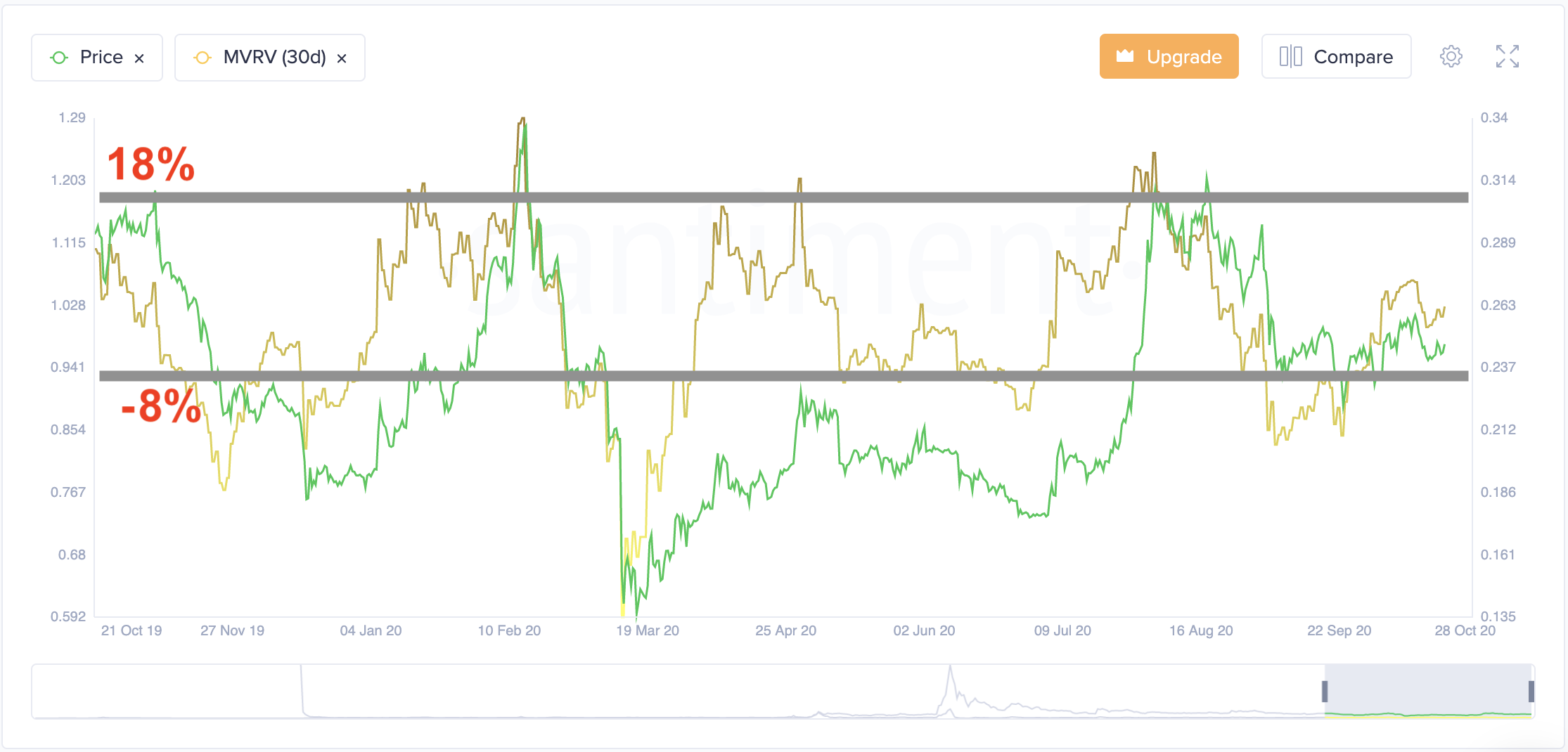Click the upper gray 18% threshold line
This screenshot has height=752, width=1568.
784,197
